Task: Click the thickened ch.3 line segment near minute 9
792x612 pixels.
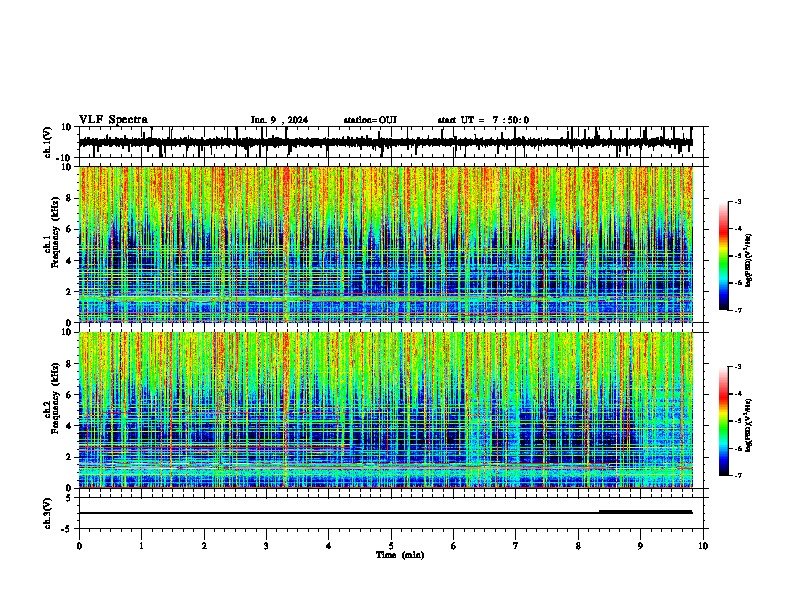Action: pos(646,512)
